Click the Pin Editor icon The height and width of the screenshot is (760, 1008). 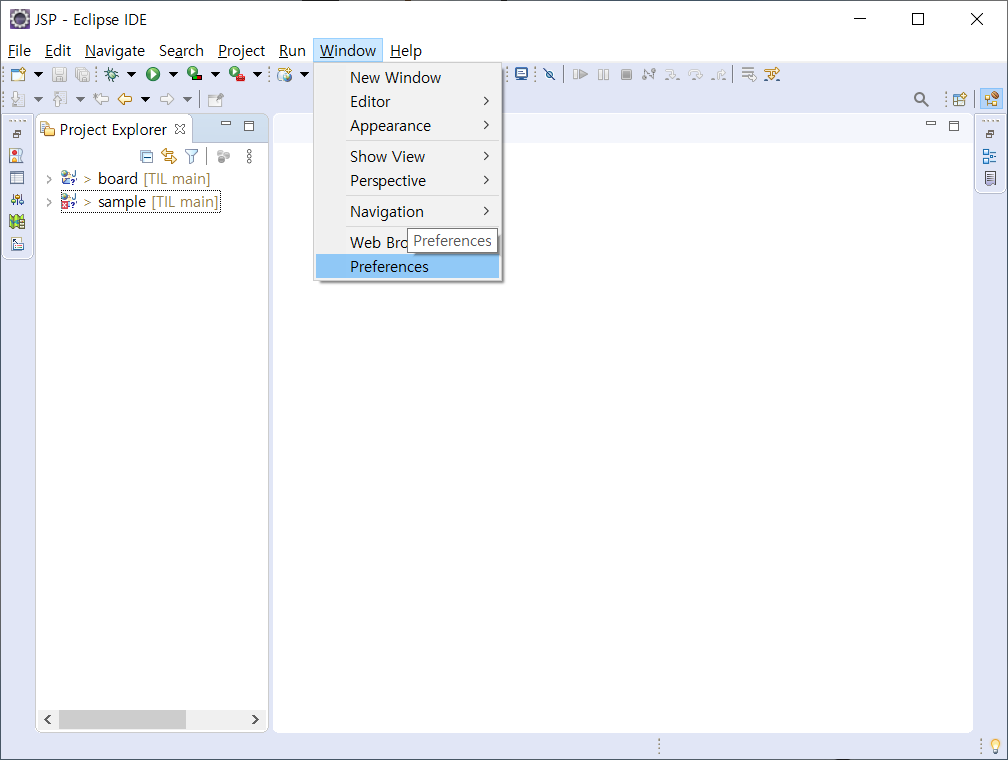(215, 99)
